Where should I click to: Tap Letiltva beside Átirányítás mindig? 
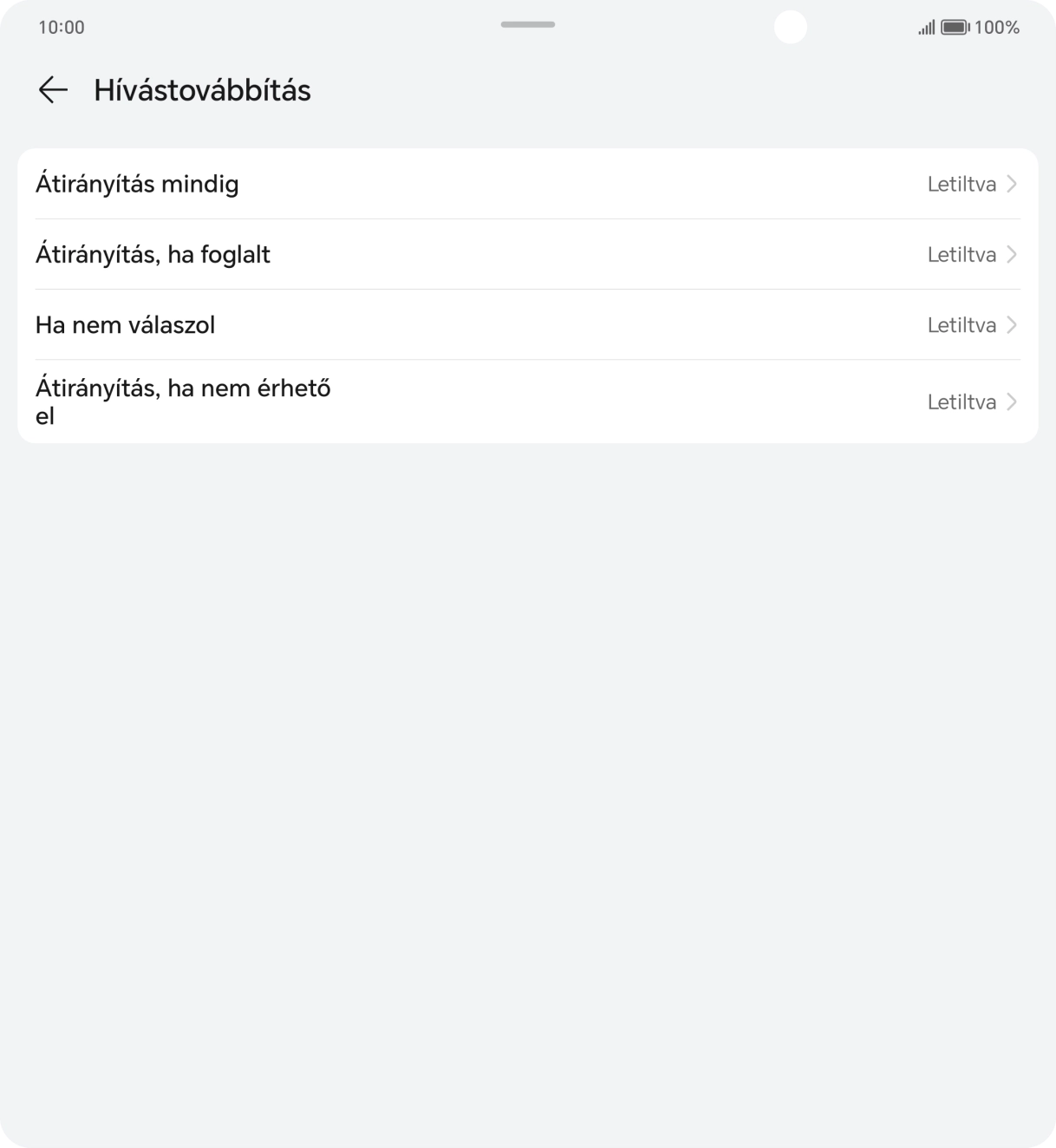[x=961, y=184]
